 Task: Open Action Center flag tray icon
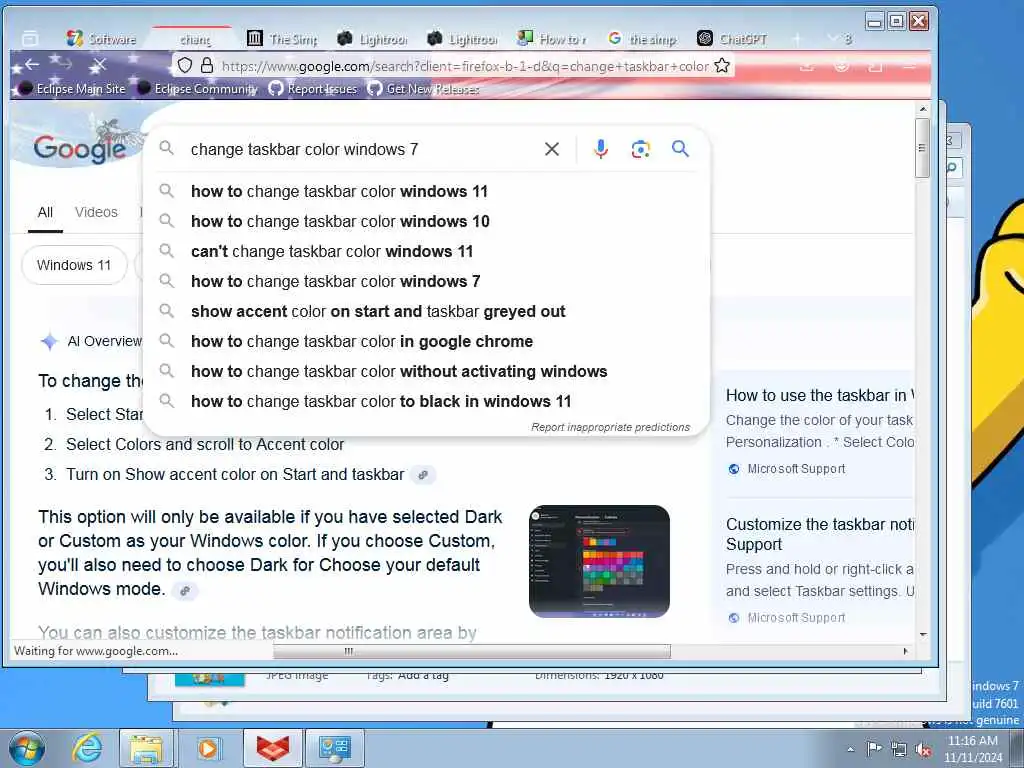(x=874, y=749)
